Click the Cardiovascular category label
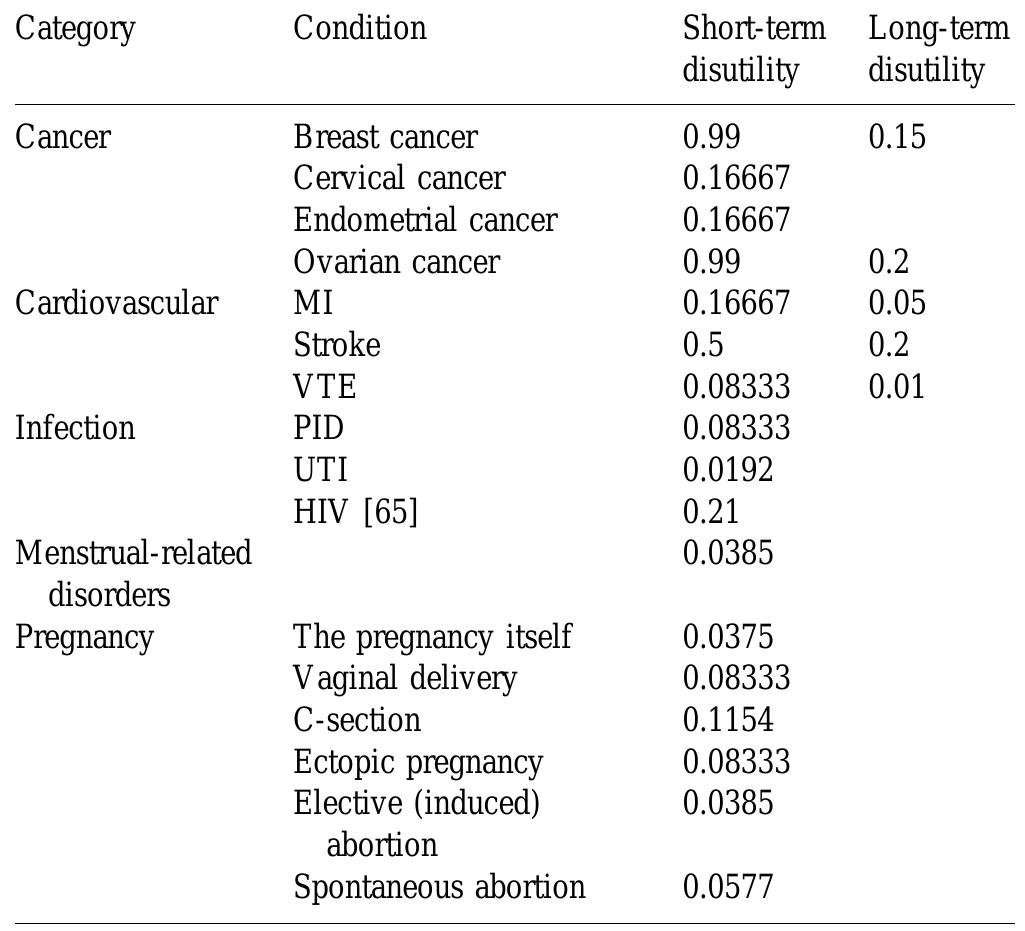The width and height of the screenshot is (1025, 931). (x=116, y=303)
